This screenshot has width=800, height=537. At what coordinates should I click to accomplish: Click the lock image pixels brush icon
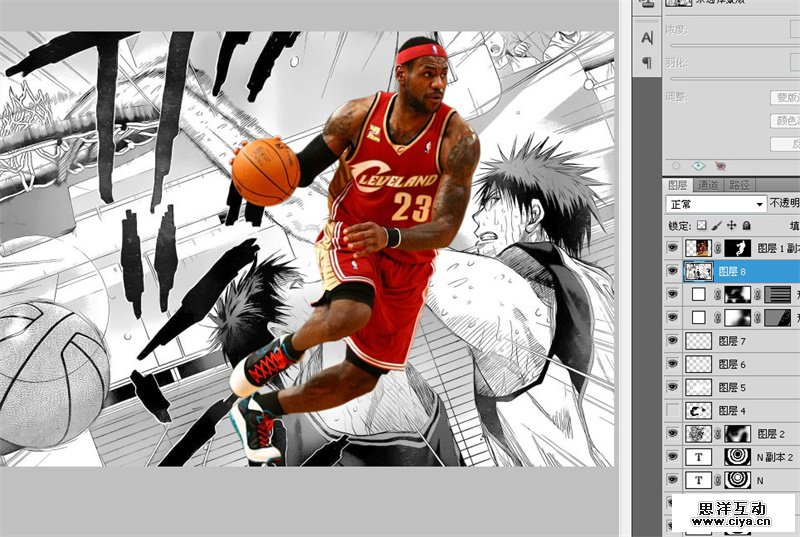coord(716,226)
